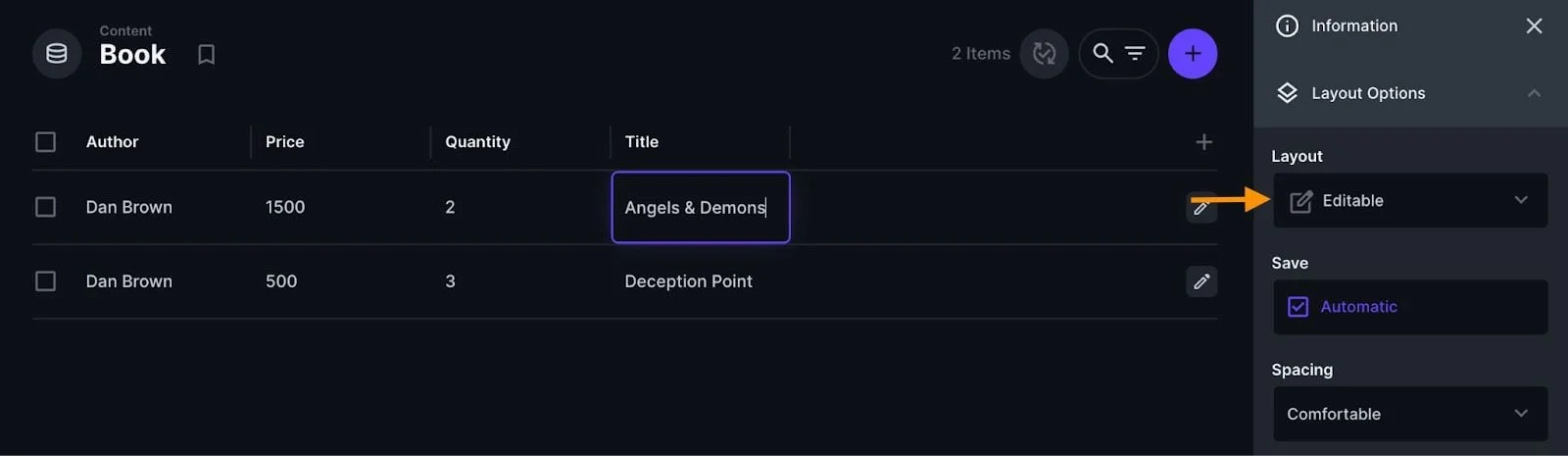Check the box for the Deception Point row
Image resolution: width=1568 pixels, height=456 pixels.
tap(45, 281)
